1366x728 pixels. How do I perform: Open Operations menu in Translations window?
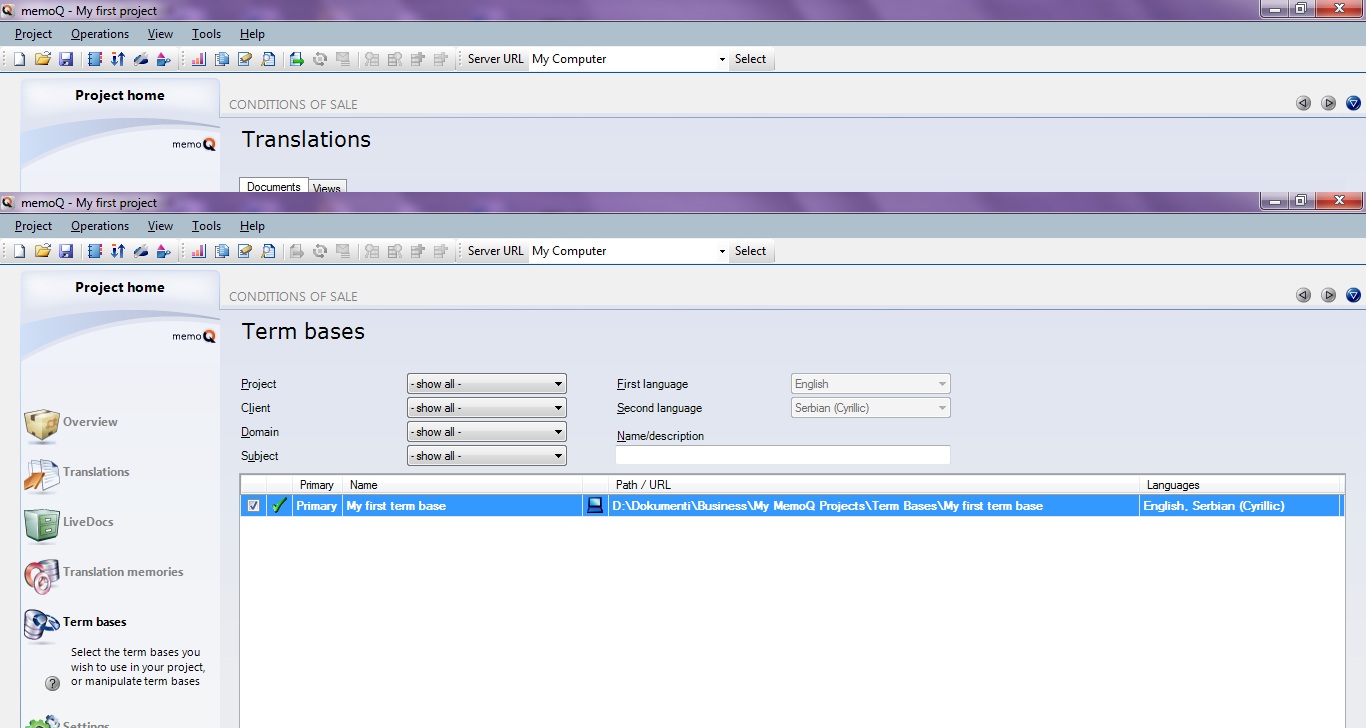[x=100, y=34]
